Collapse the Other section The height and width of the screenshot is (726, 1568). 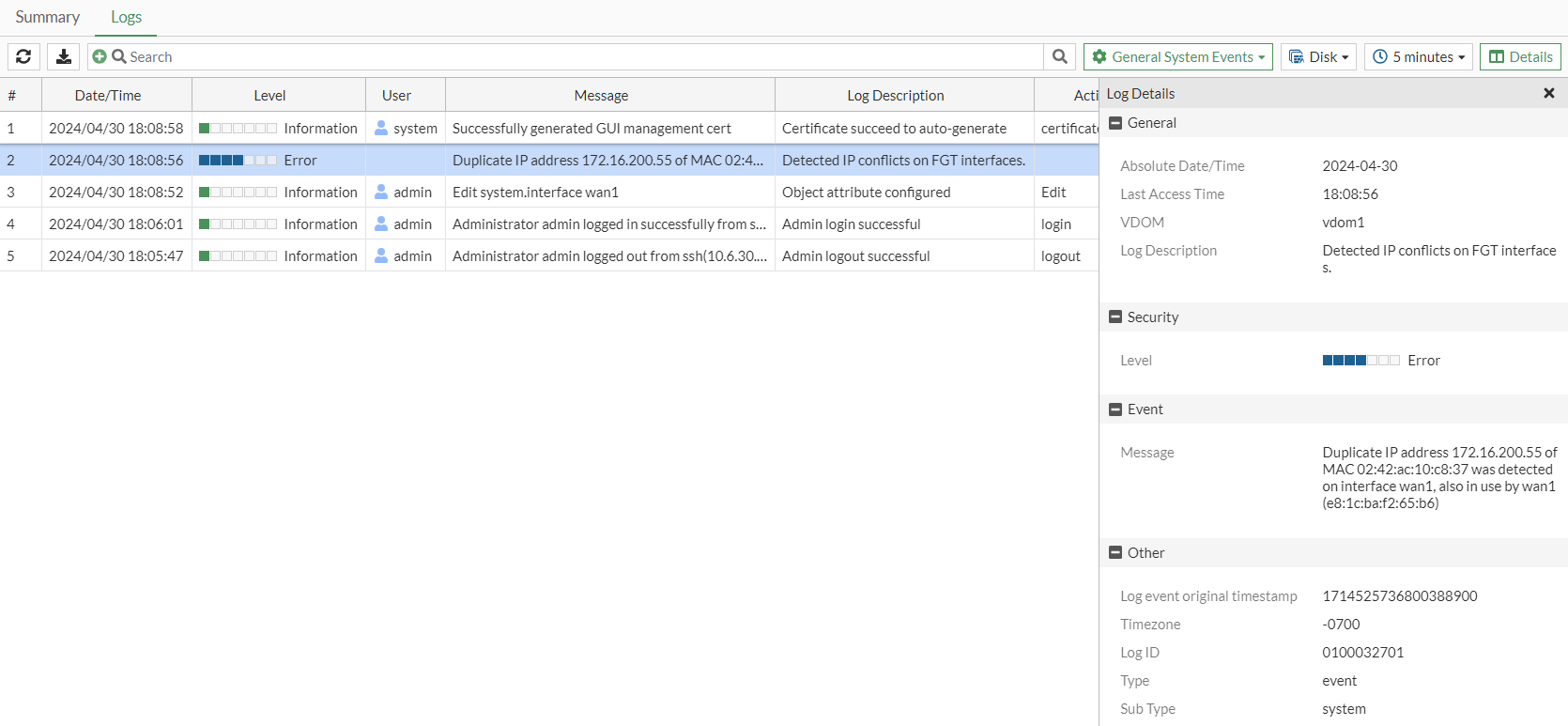(1115, 553)
